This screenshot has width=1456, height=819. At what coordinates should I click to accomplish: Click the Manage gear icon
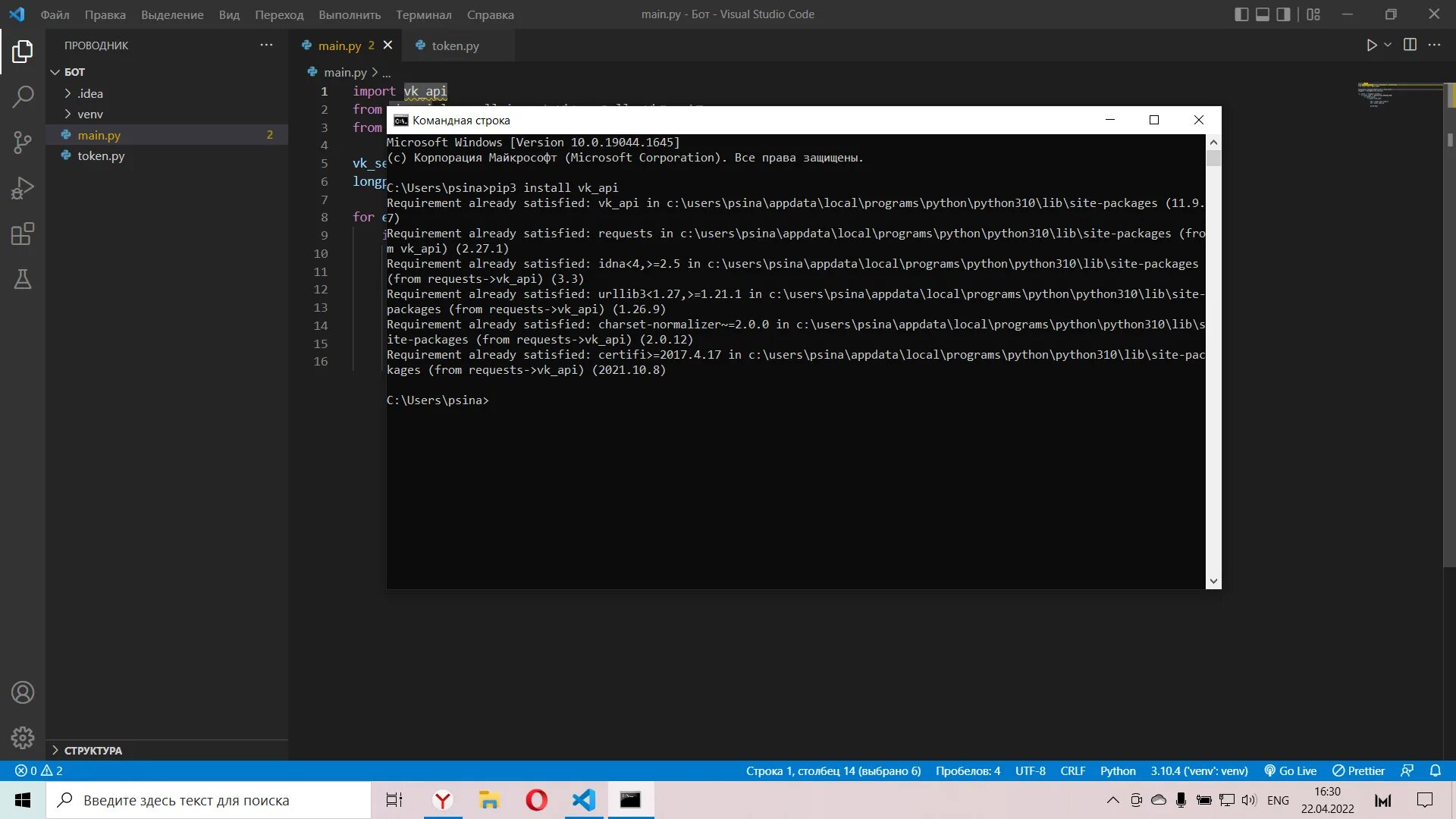coord(23,737)
